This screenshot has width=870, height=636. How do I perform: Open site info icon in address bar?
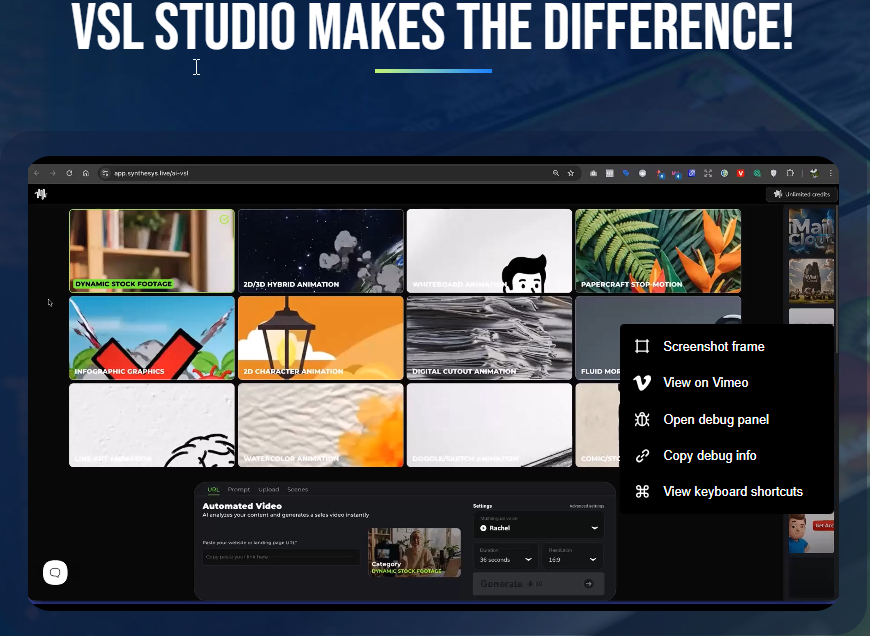(x=105, y=173)
